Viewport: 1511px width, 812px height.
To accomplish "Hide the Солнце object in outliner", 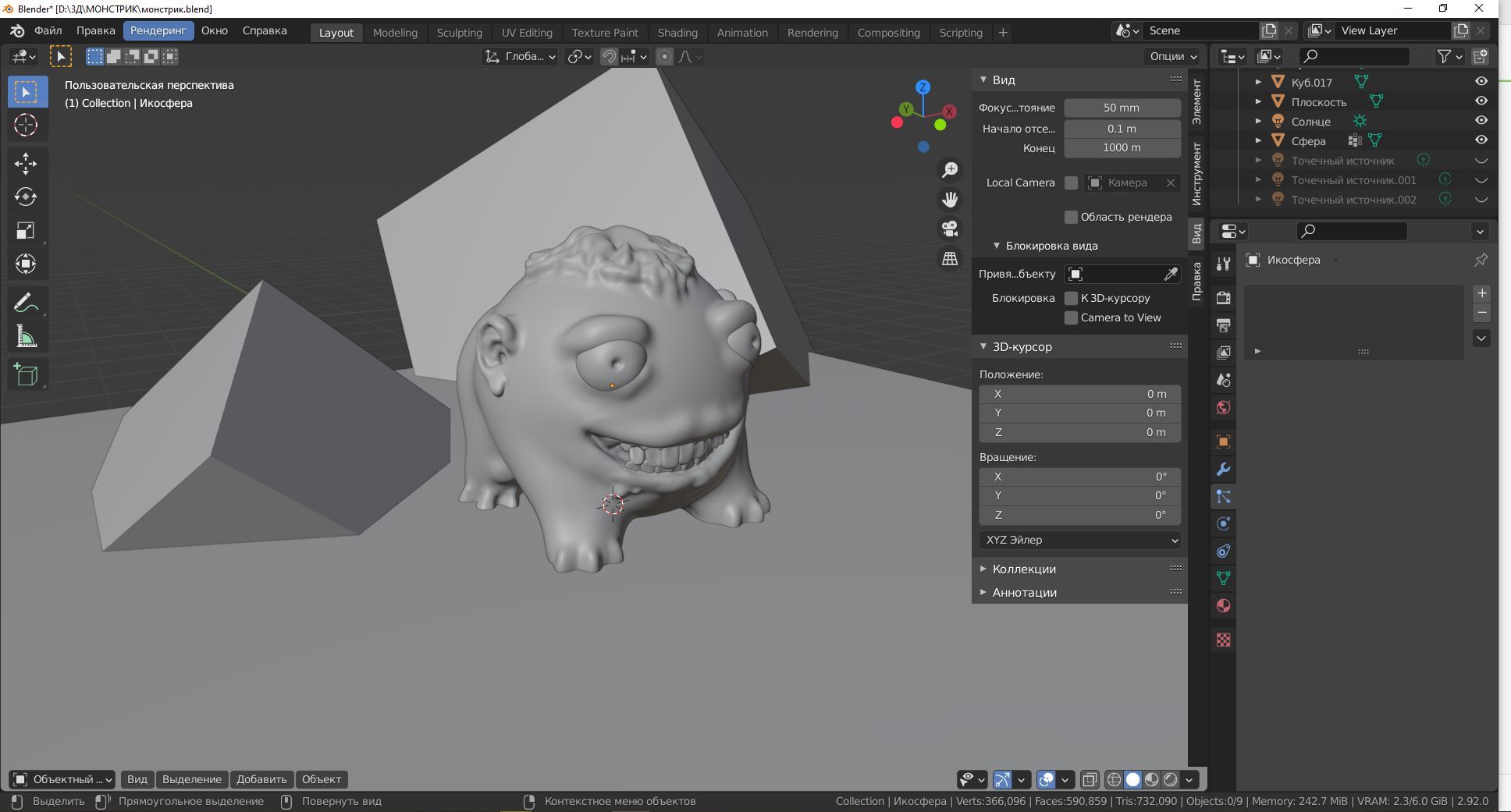I will (1481, 121).
